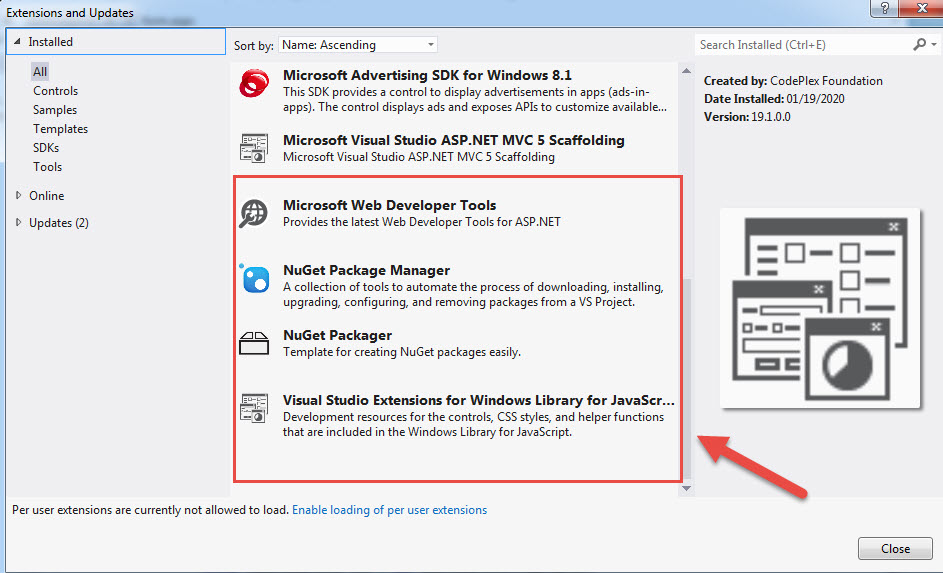This screenshot has height=573, width=943.
Task: Click the NuGet Packager box icon
Action: point(254,343)
